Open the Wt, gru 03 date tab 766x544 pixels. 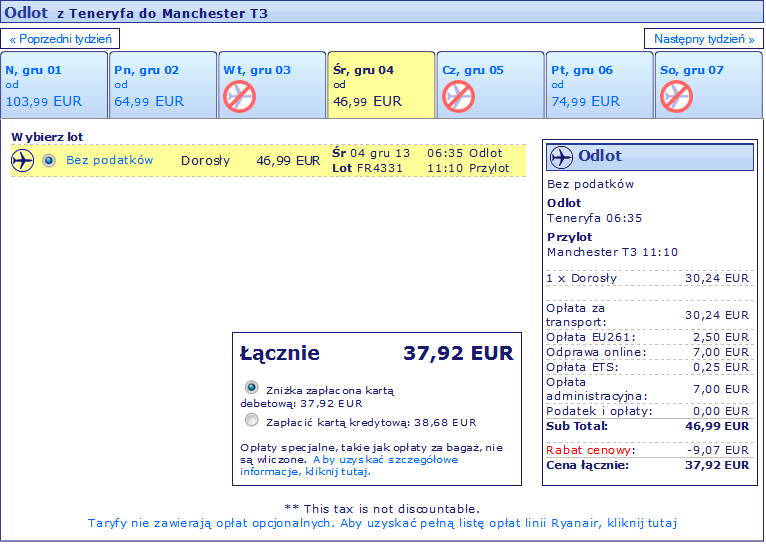point(272,85)
